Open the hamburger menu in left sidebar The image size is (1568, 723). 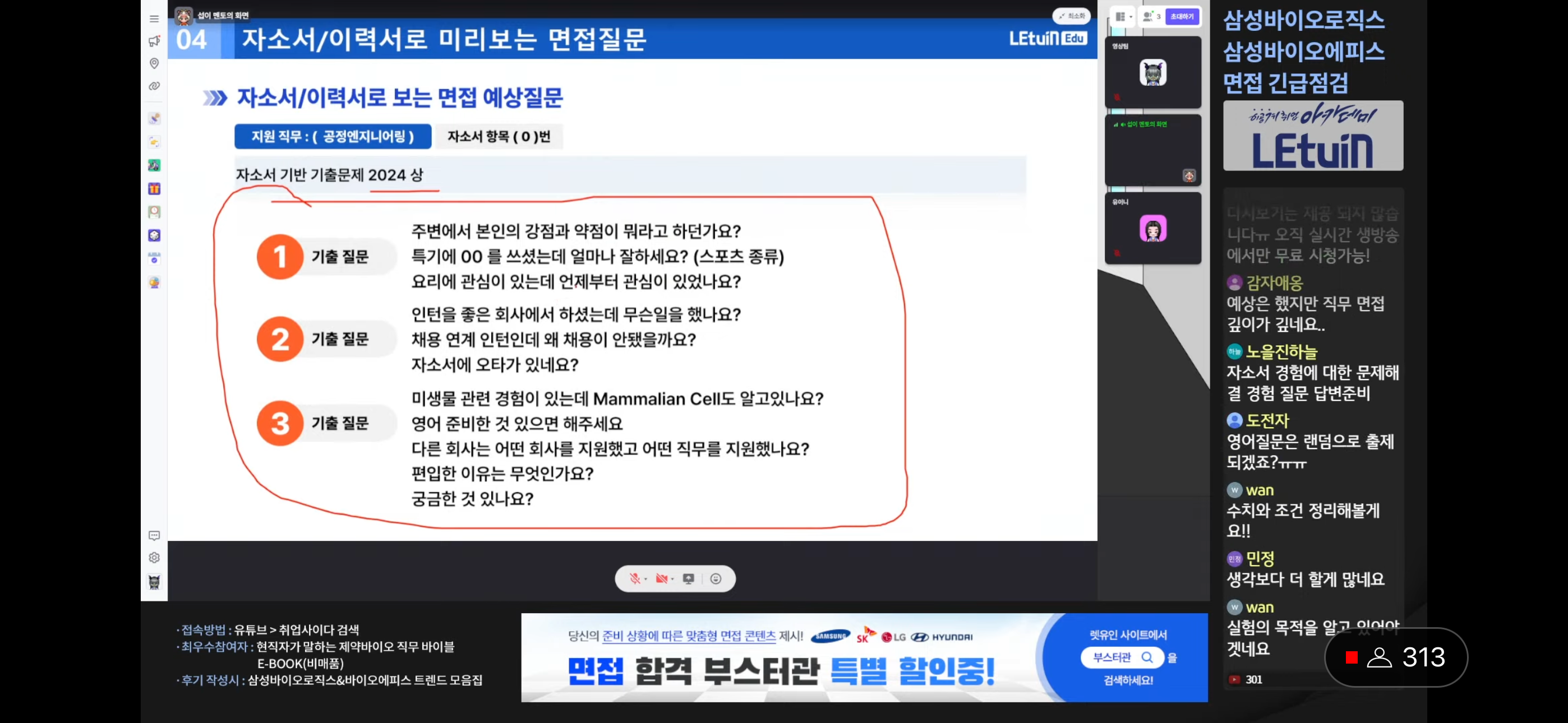point(154,19)
